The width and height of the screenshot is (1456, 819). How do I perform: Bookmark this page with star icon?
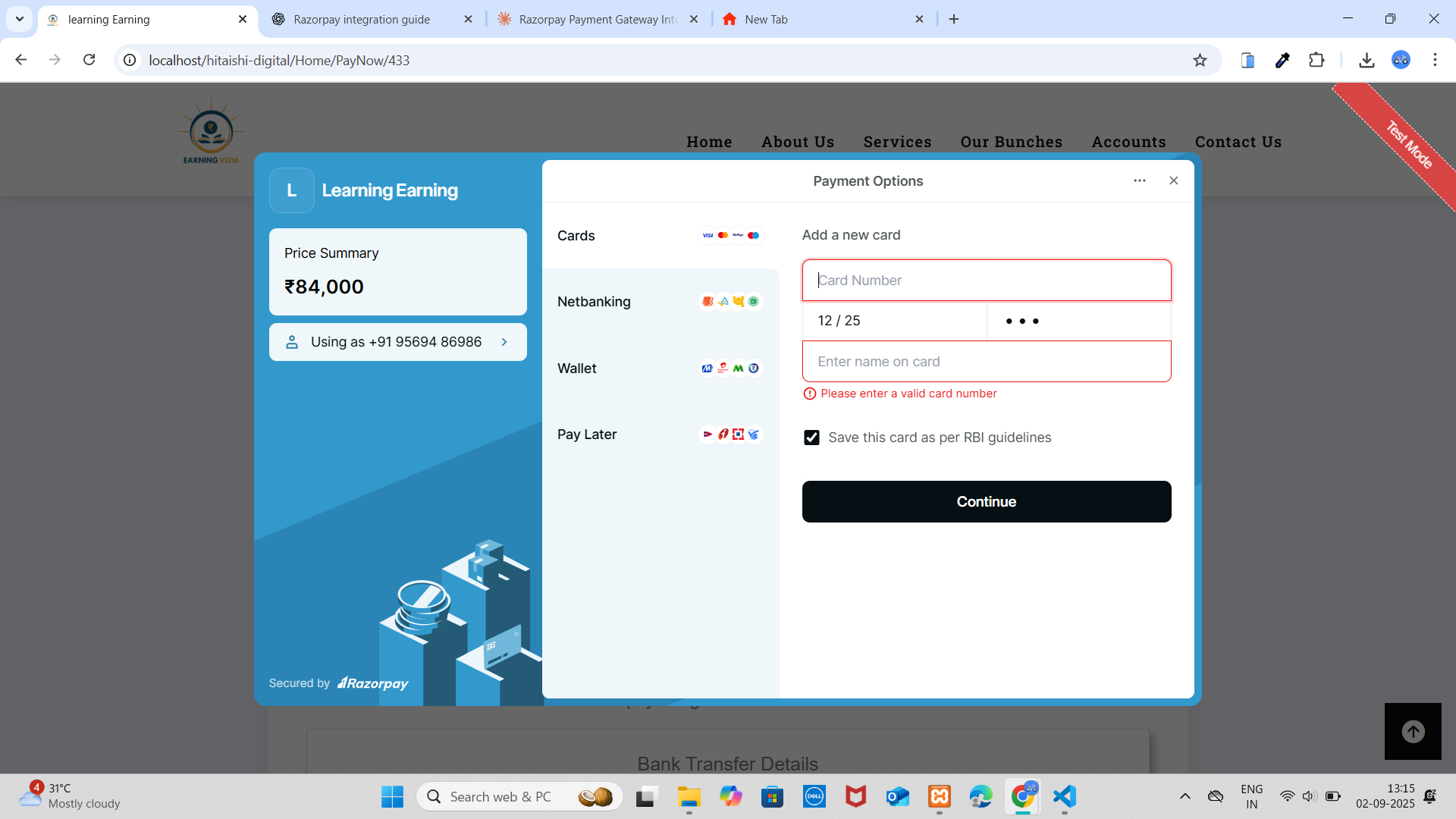(1200, 60)
